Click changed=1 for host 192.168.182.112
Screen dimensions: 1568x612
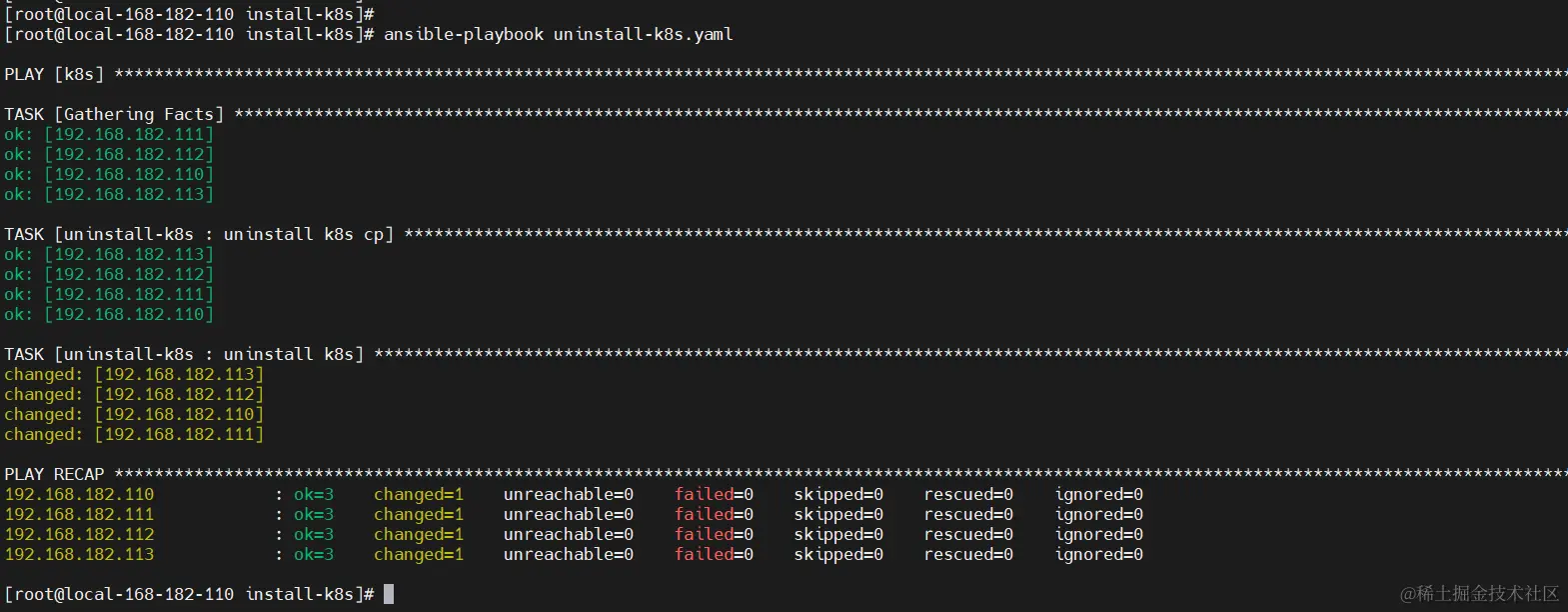pos(418,534)
